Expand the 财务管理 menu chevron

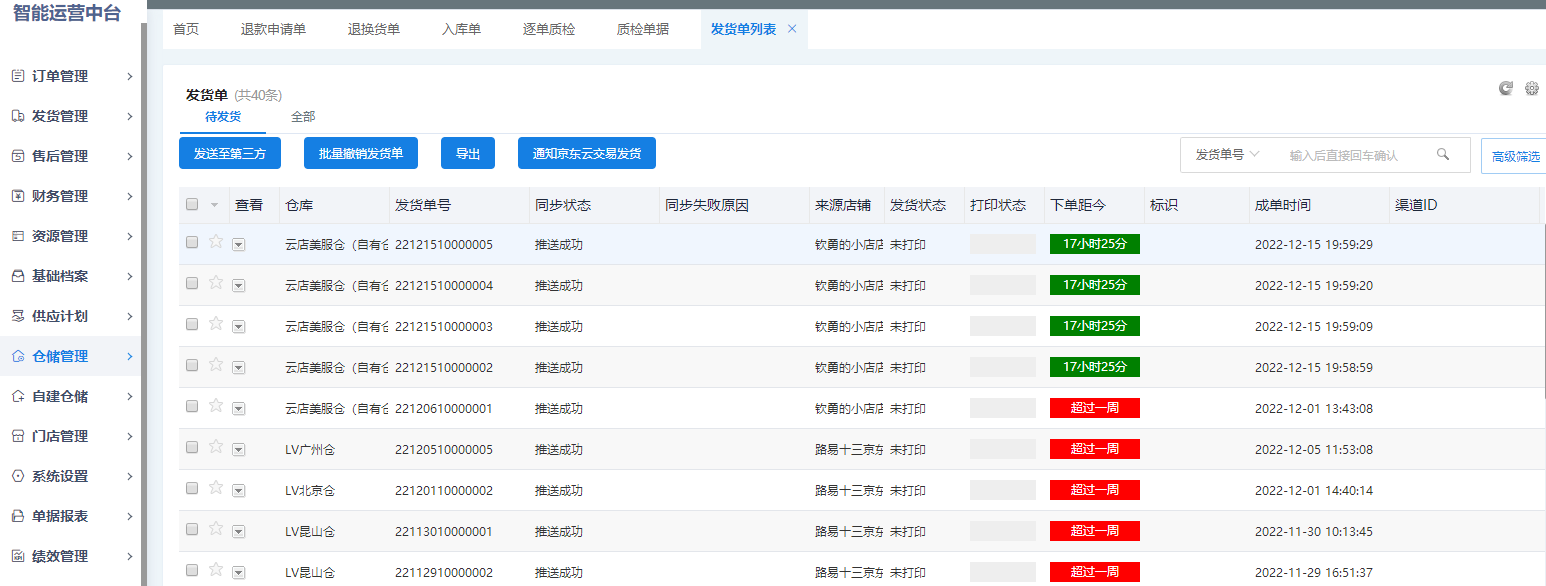click(130, 196)
